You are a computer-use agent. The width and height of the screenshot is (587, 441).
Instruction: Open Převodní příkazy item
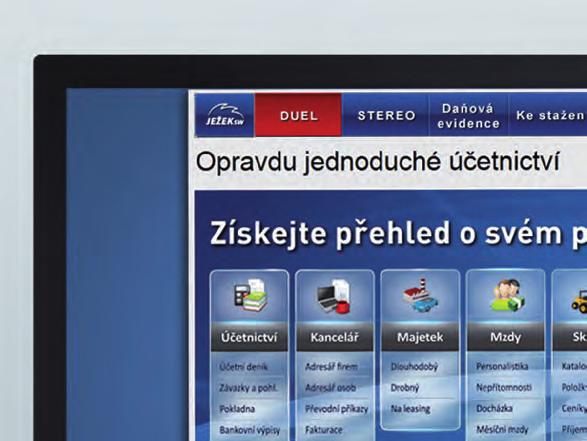(337, 409)
